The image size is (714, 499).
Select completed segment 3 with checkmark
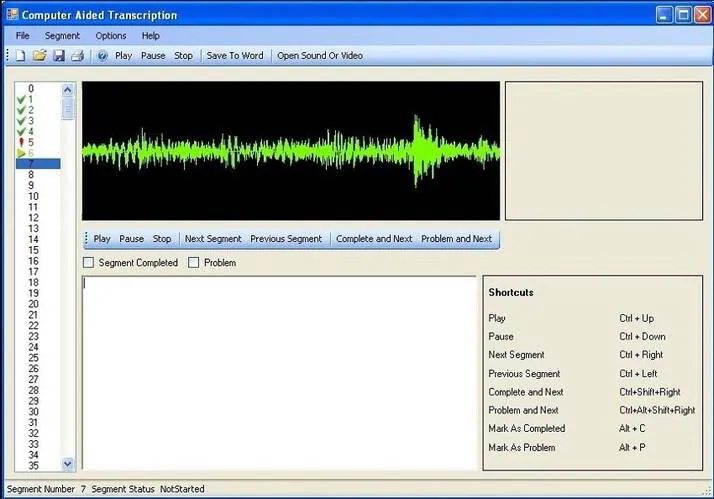click(25, 121)
